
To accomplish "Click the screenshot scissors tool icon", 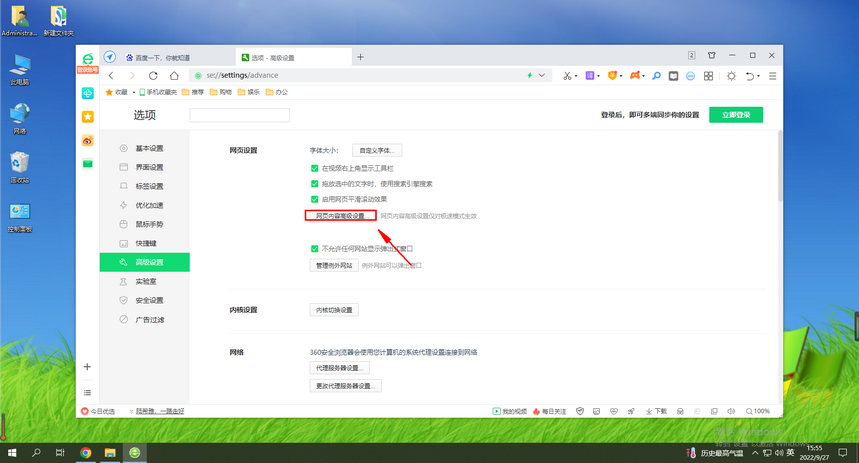I will (567, 76).
